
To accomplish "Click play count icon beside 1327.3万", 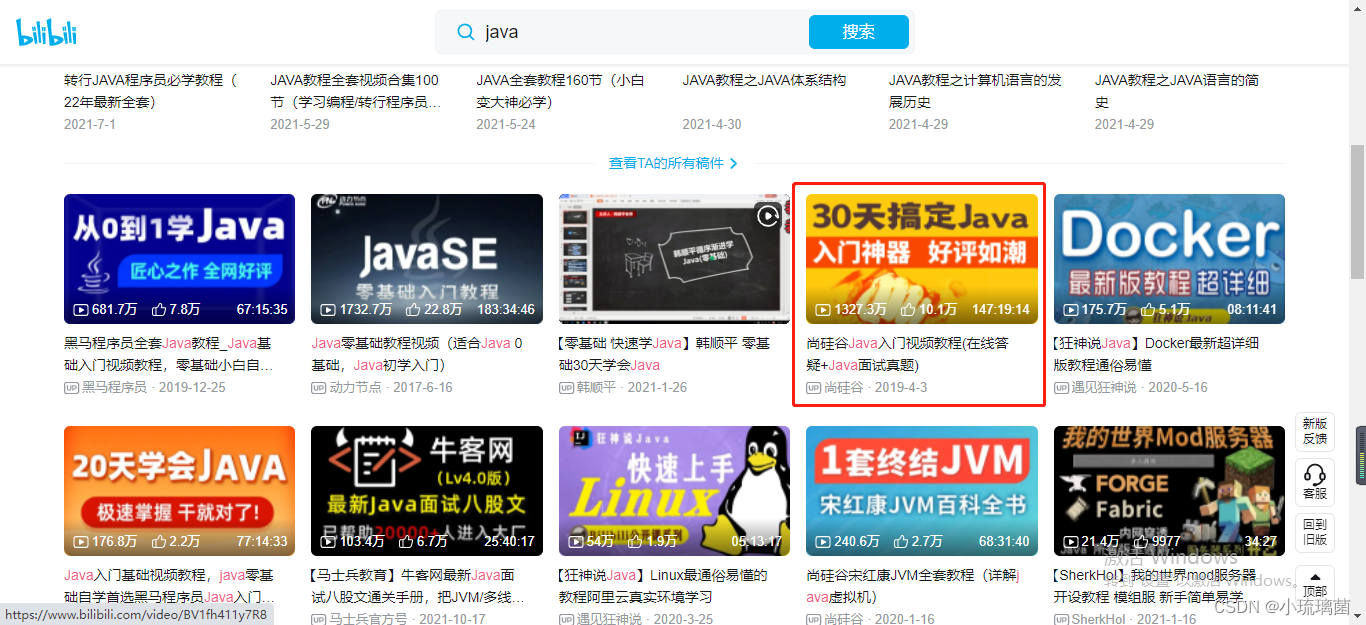I will (823, 310).
